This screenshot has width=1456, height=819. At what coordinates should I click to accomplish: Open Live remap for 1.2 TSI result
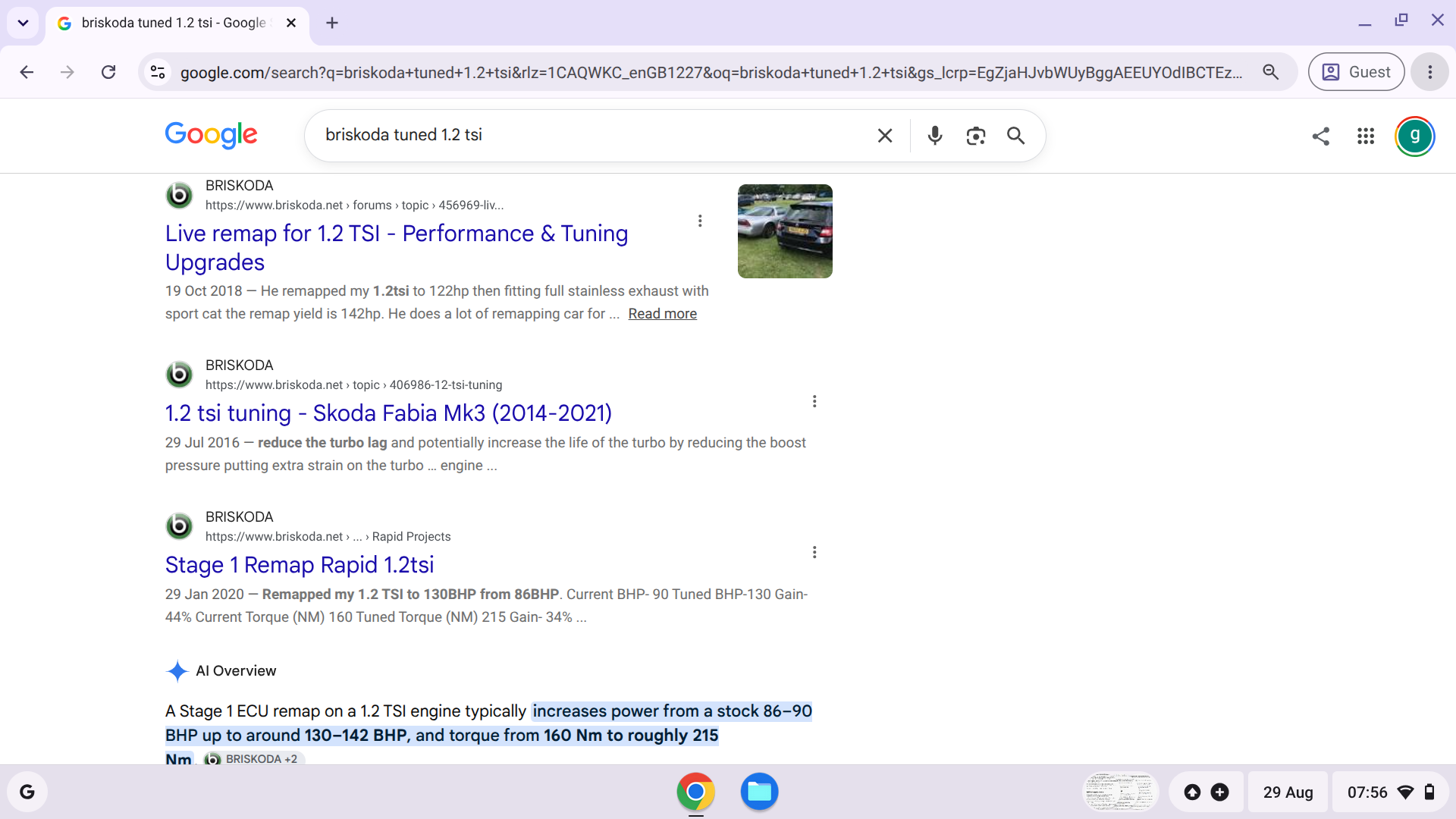pos(397,248)
